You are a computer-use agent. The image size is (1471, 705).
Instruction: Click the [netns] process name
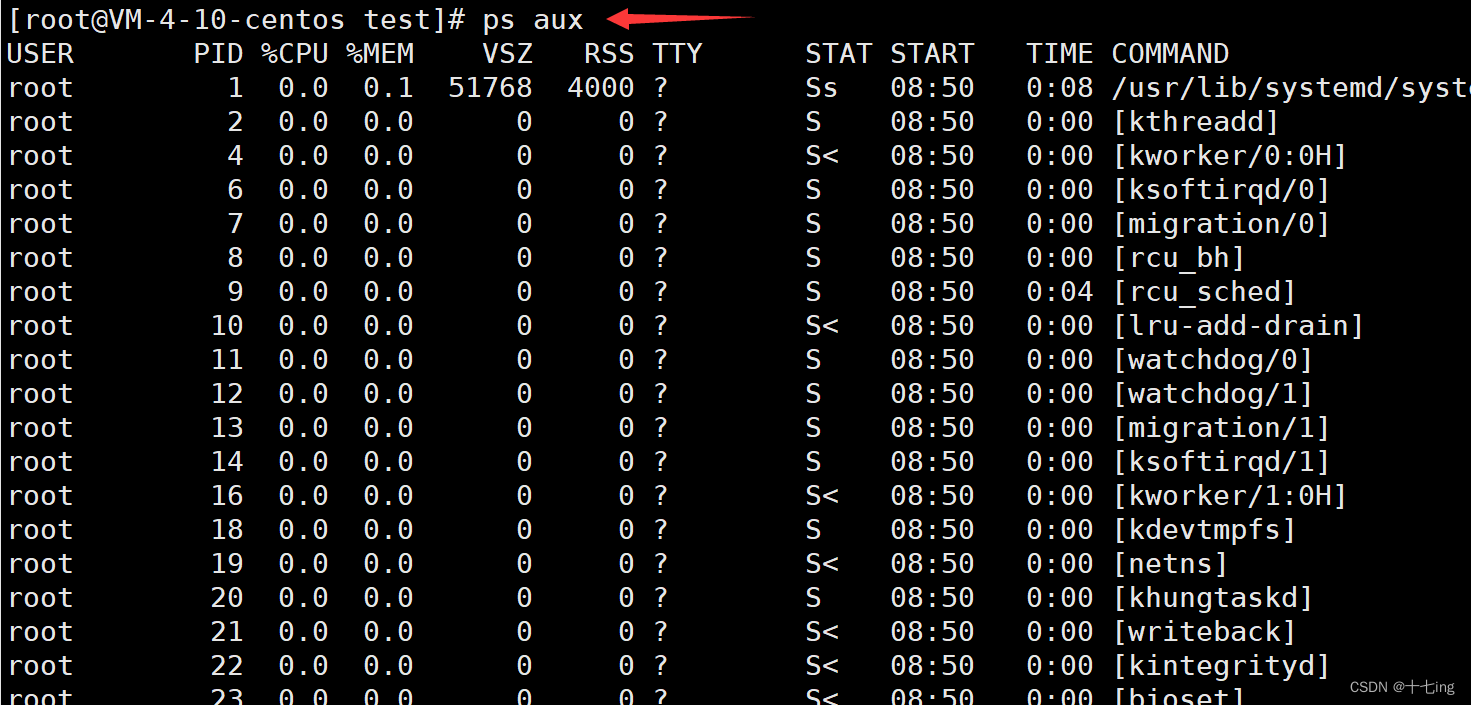pos(1170,564)
